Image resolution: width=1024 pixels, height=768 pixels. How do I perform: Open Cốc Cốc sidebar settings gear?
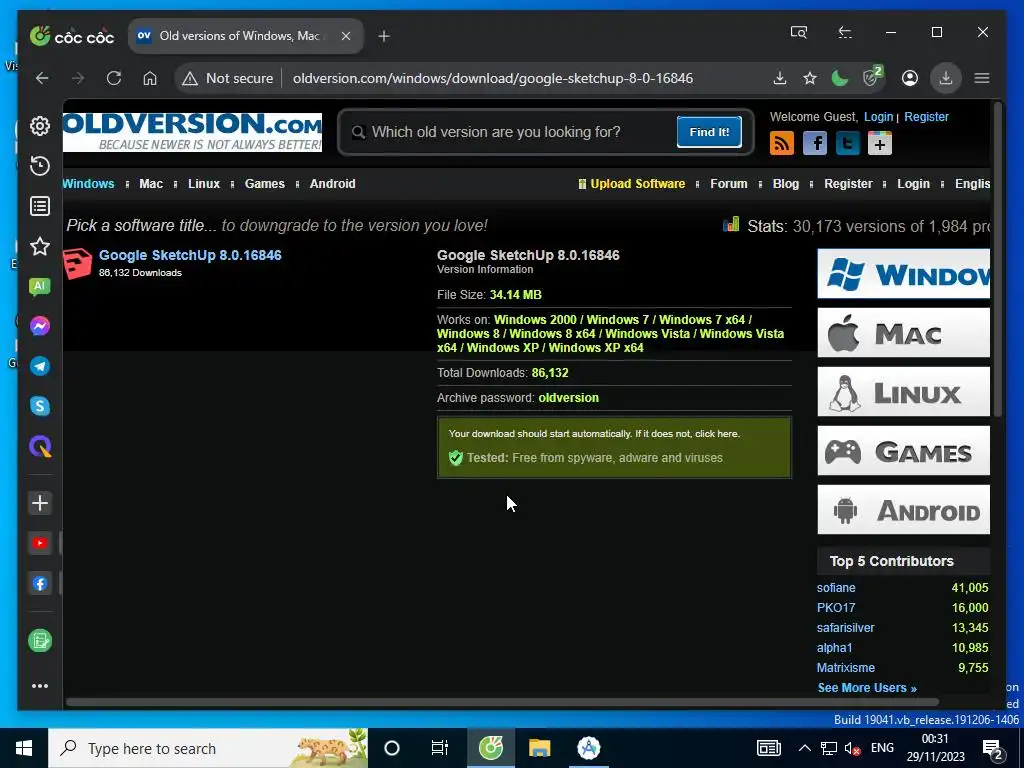point(40,126)
